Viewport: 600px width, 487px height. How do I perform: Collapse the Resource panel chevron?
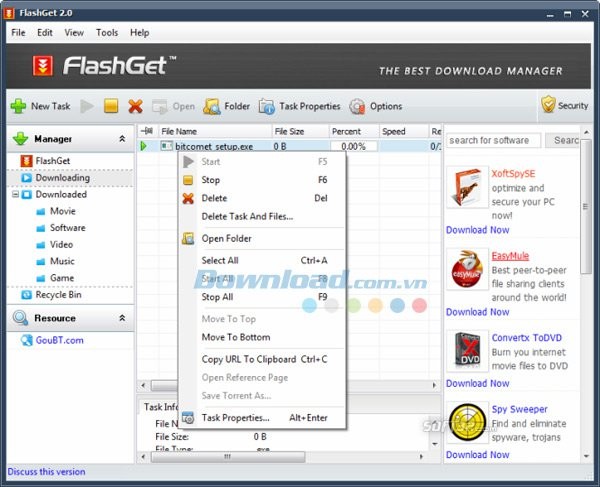tap(122, 318)
